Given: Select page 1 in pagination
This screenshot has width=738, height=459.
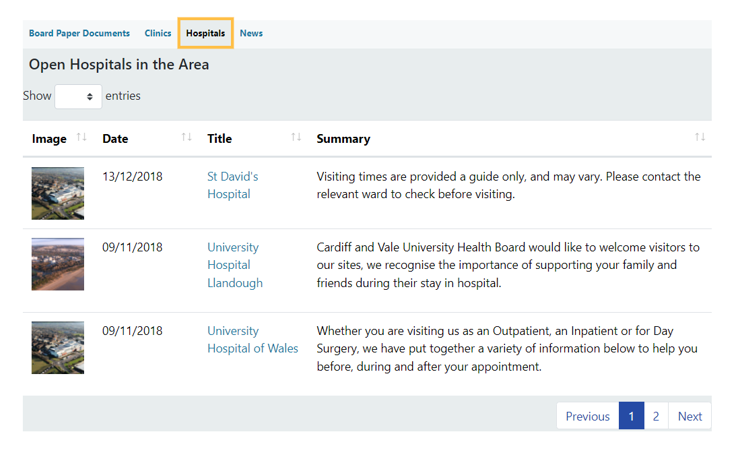Looking at the screenshot, I should [631, 416].
